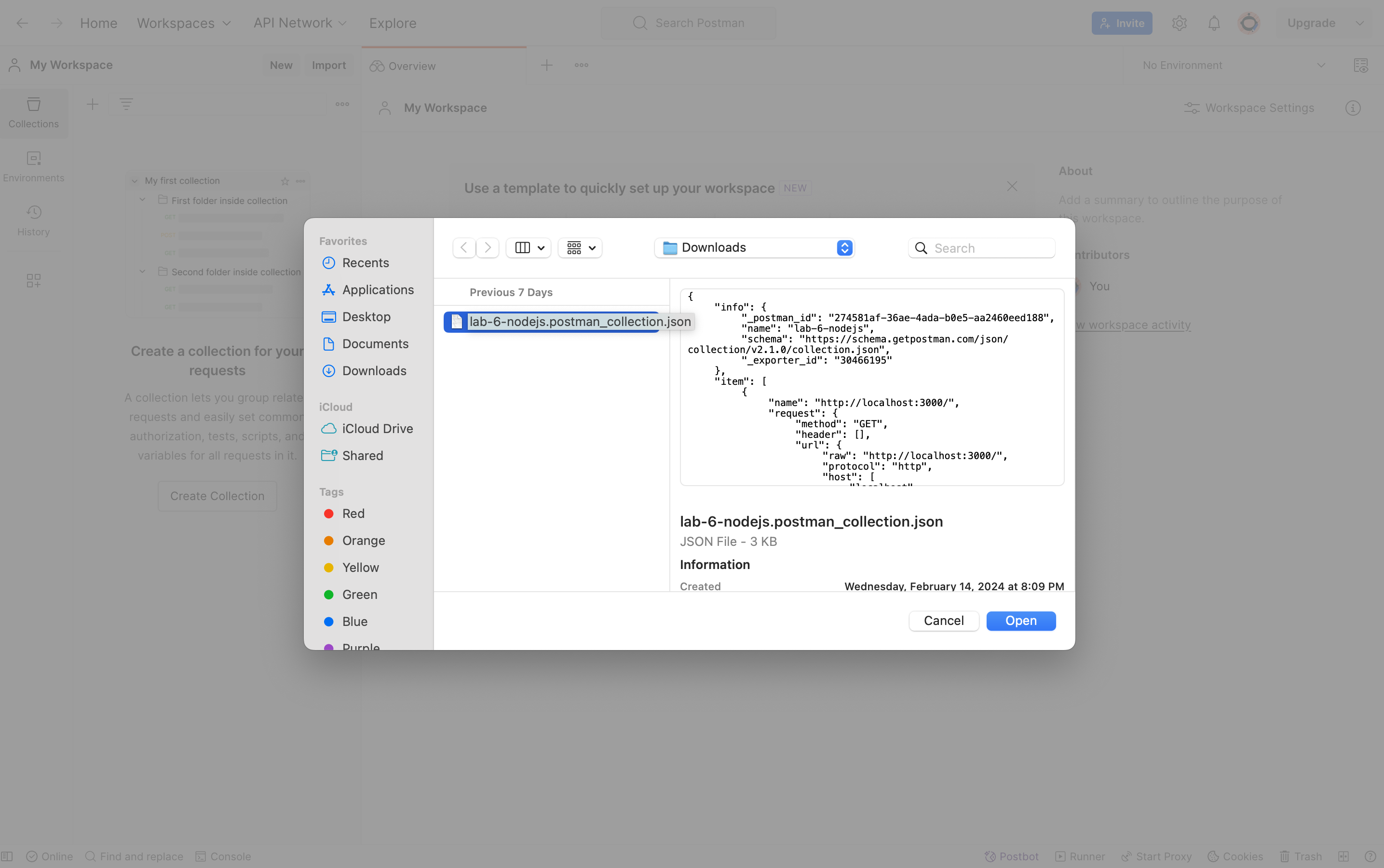Open the Home menu item
Screen dimensions: 1384x868
[99, 23]
